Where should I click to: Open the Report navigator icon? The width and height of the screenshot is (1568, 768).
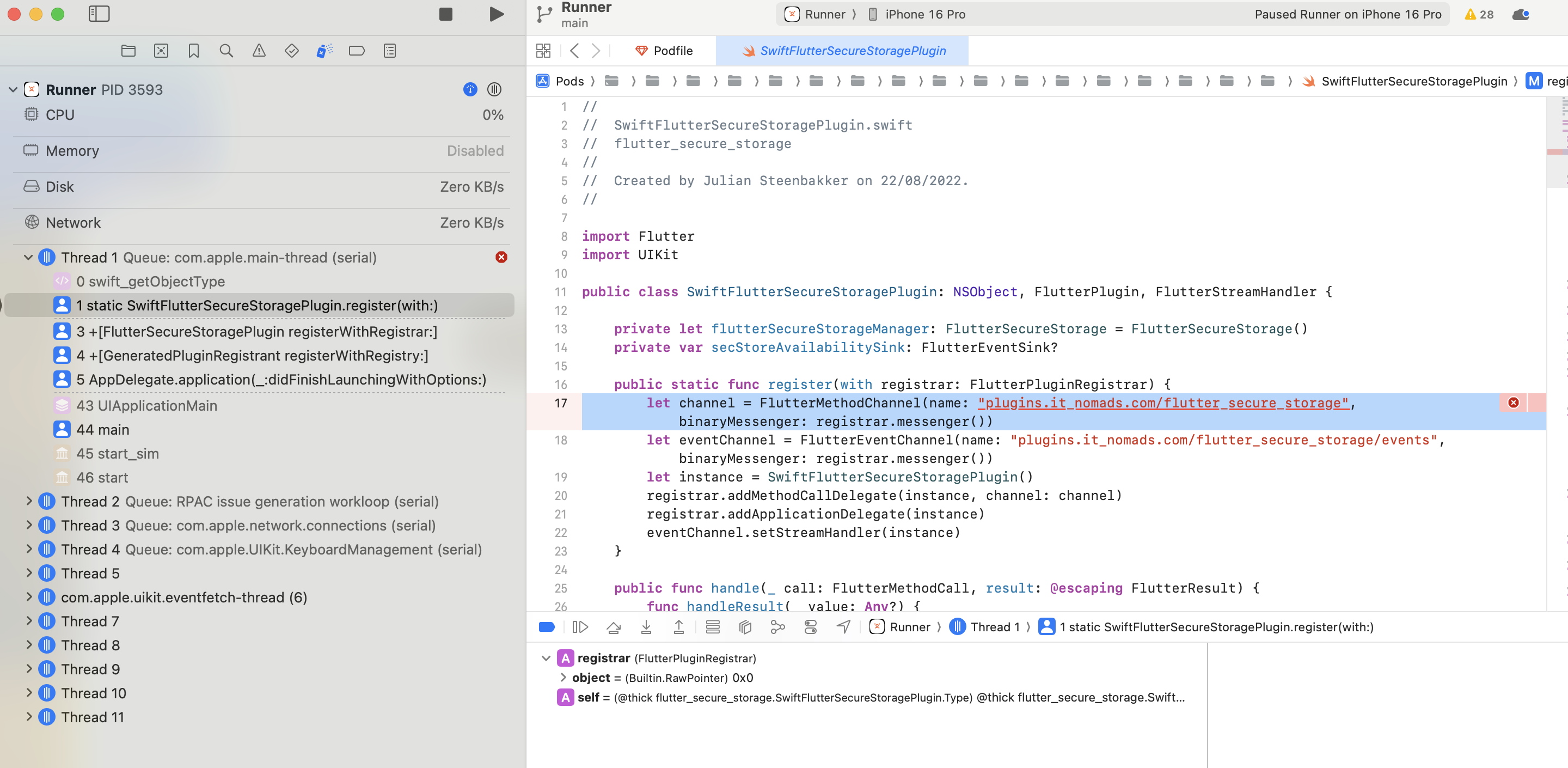click(390, 51)
